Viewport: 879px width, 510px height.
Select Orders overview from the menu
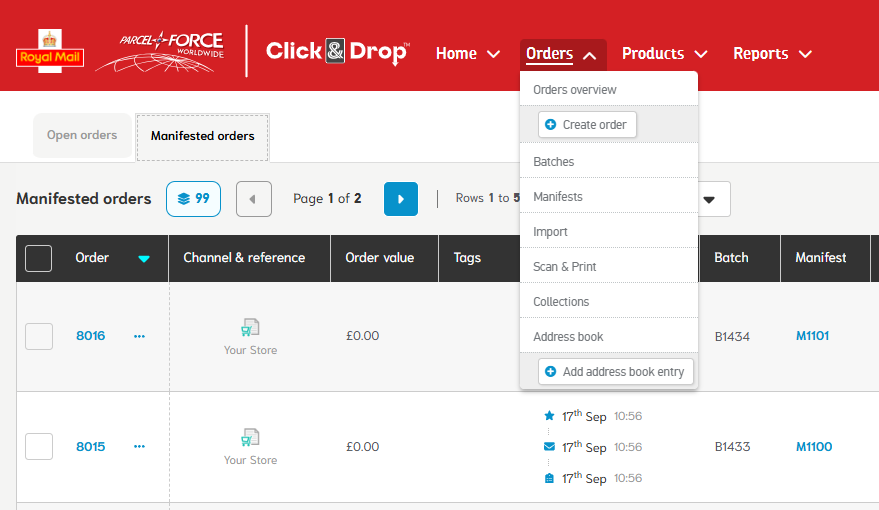pos(609,90)
